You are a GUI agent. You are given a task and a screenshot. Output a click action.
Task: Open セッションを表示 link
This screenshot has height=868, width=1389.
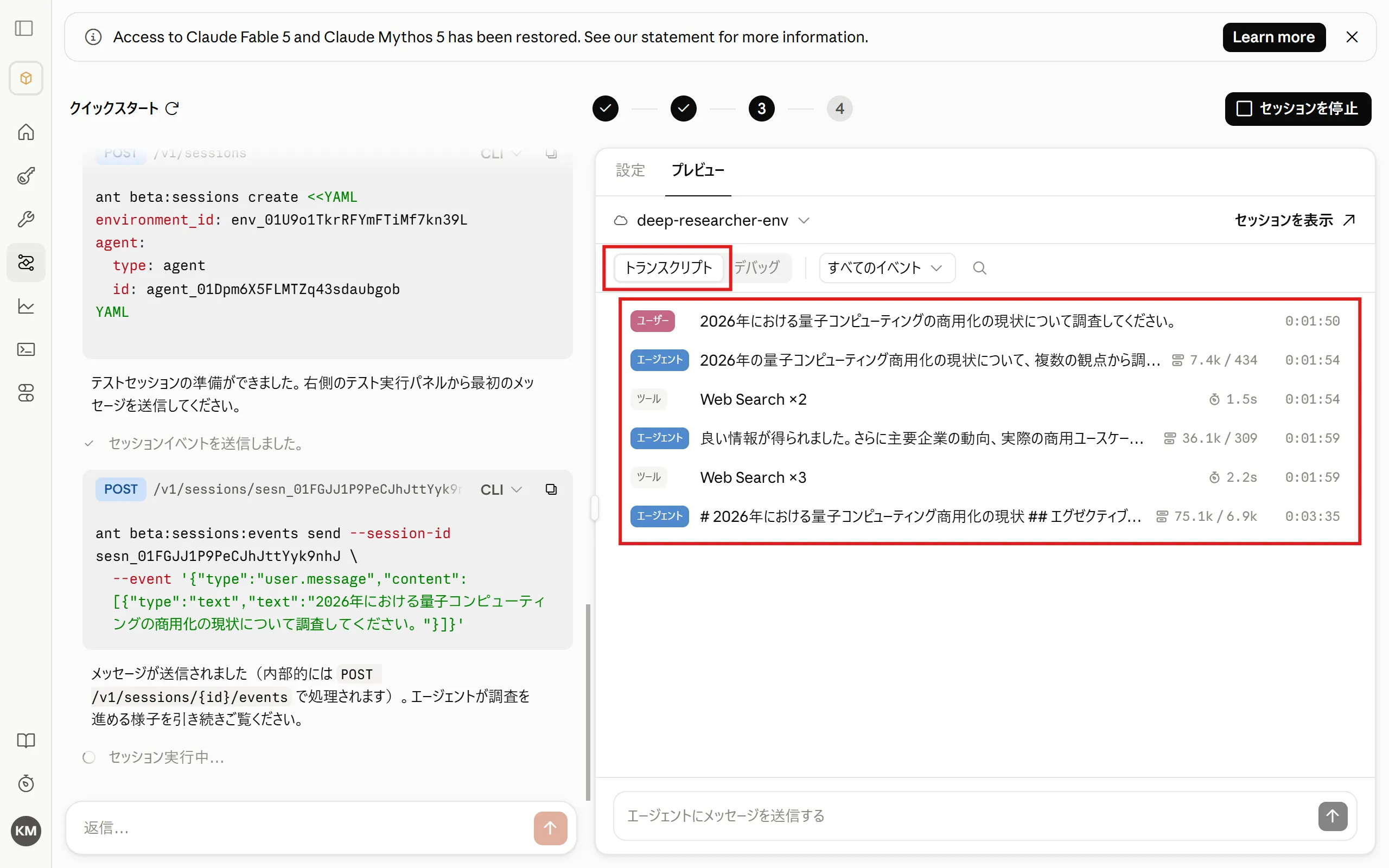(1296, 220)
